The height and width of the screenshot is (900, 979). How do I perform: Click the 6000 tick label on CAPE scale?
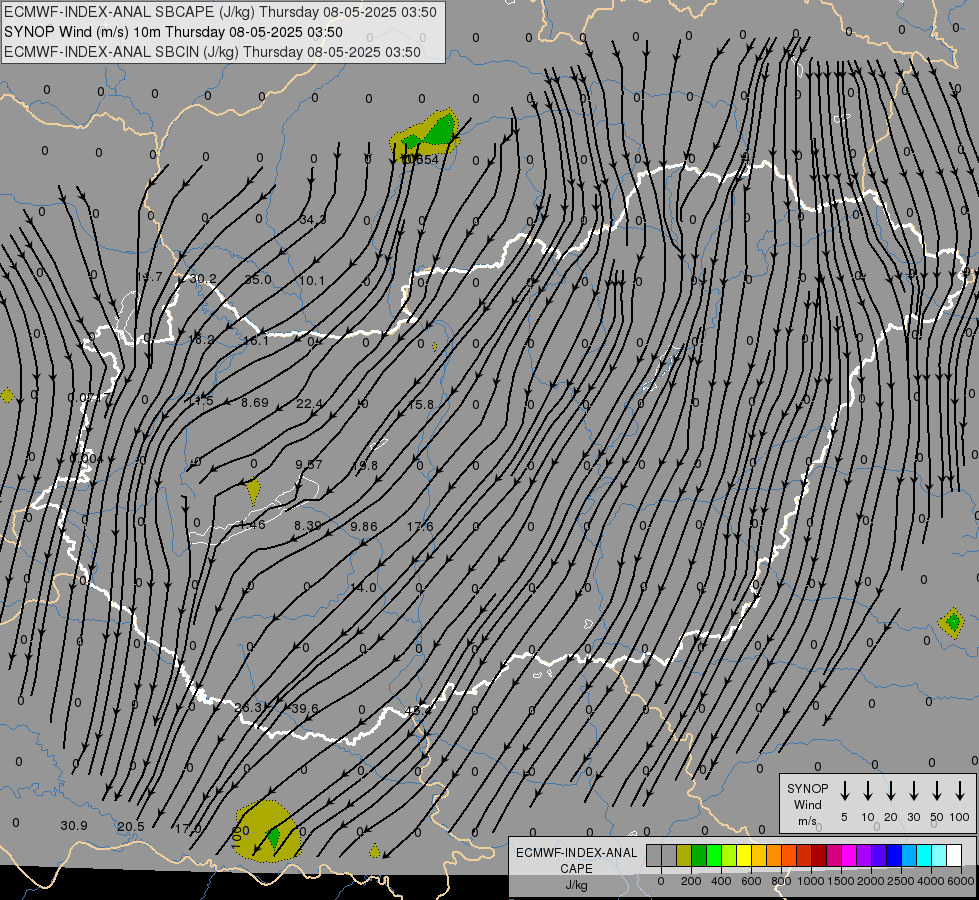click(961, 881)
